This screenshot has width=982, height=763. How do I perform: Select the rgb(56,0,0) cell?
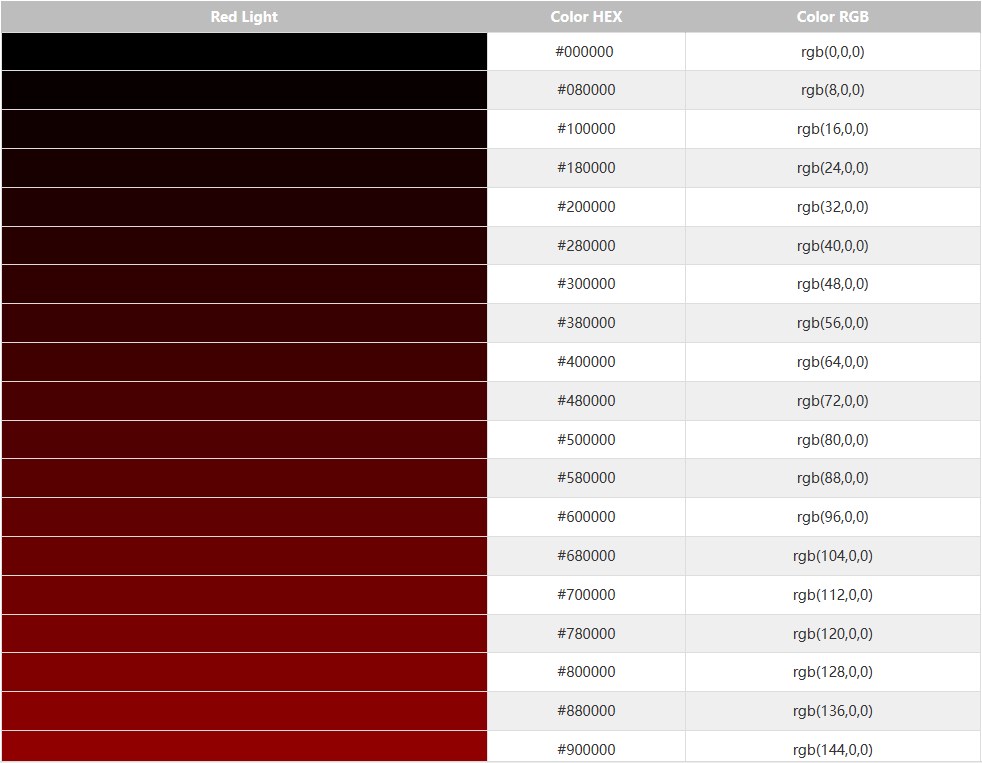click(x=833, y=323)
